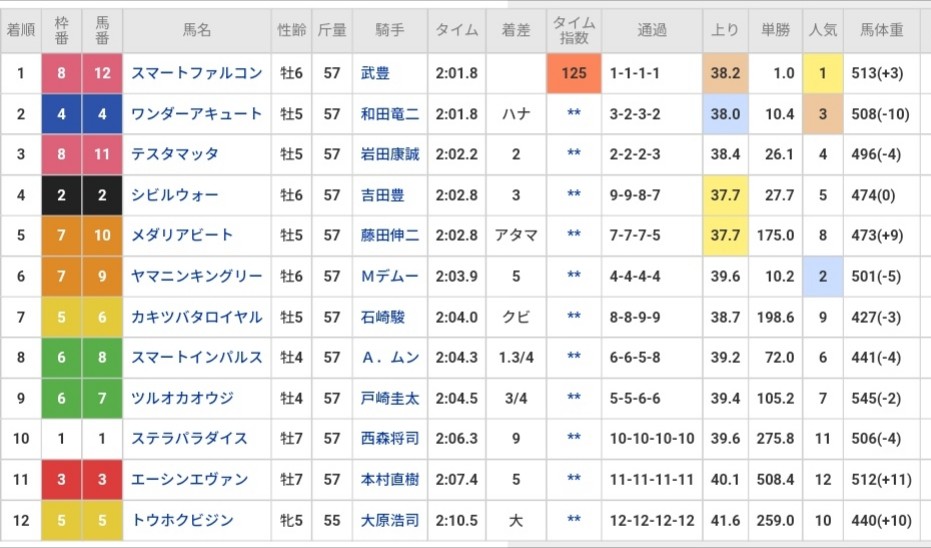Click jockey name 岩田康誠

tap(389, 154)
